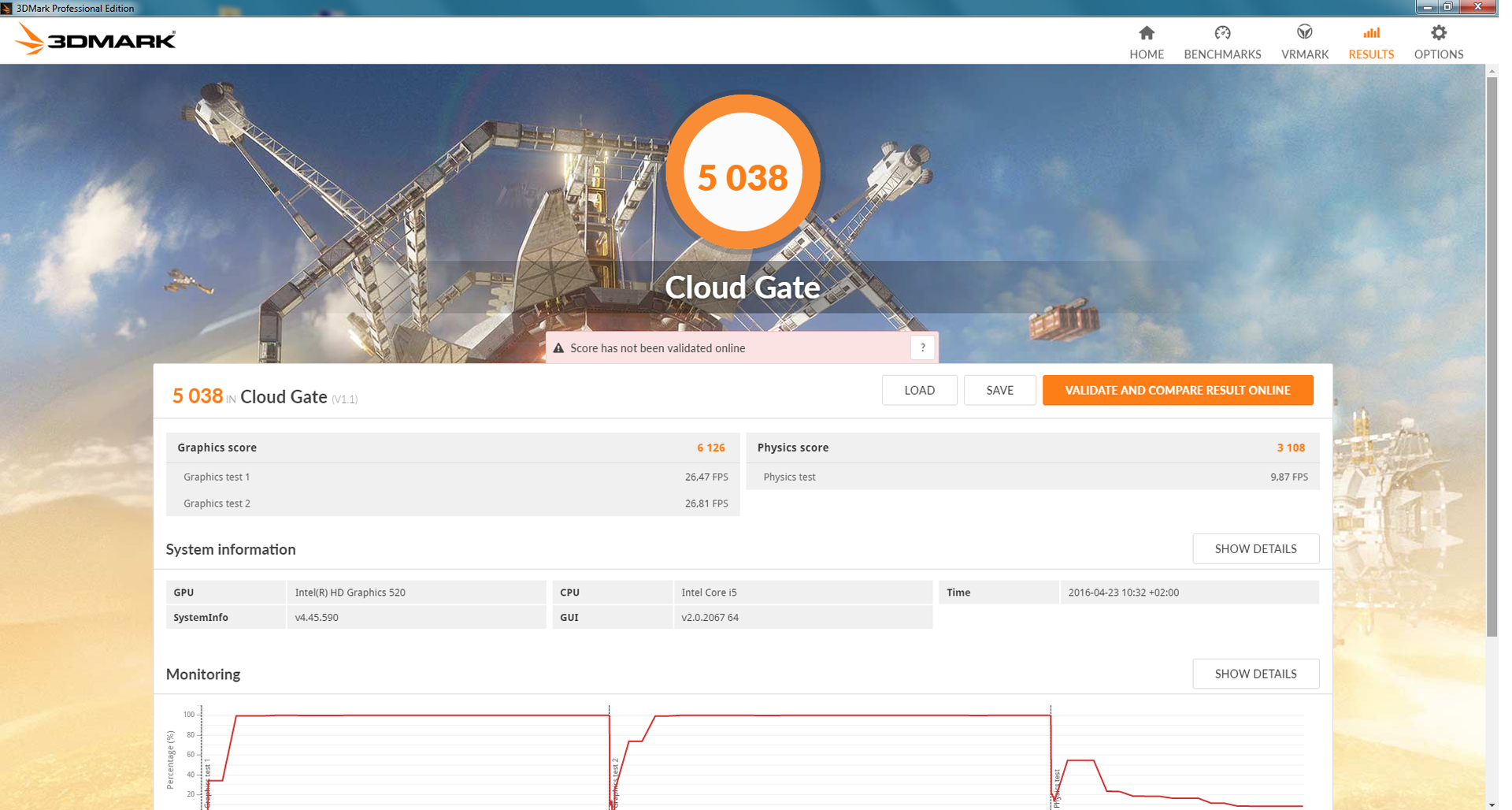
Task: Go to the Home icon
Action: [1147, 32]
